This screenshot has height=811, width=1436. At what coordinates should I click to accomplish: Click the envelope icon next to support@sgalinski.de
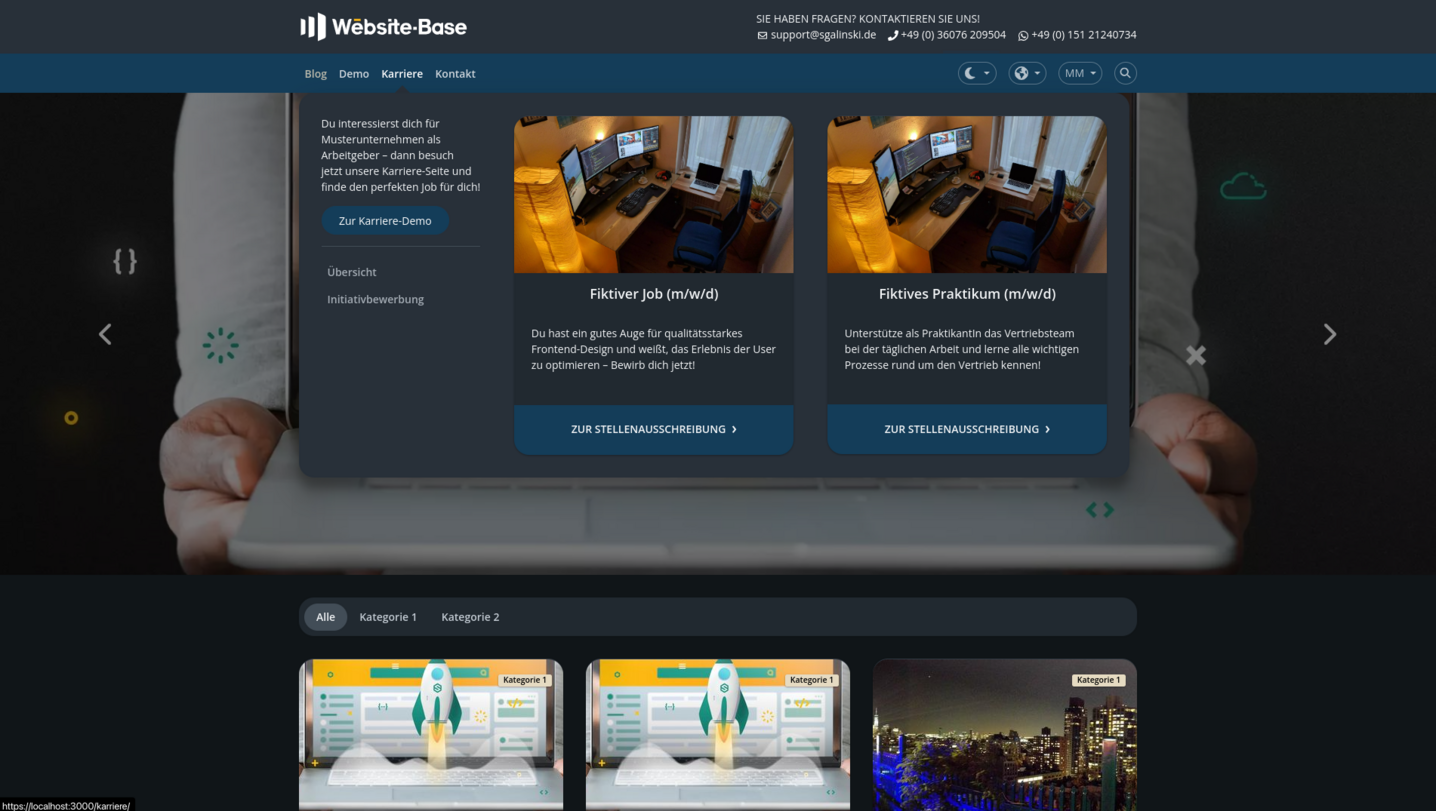760,35
